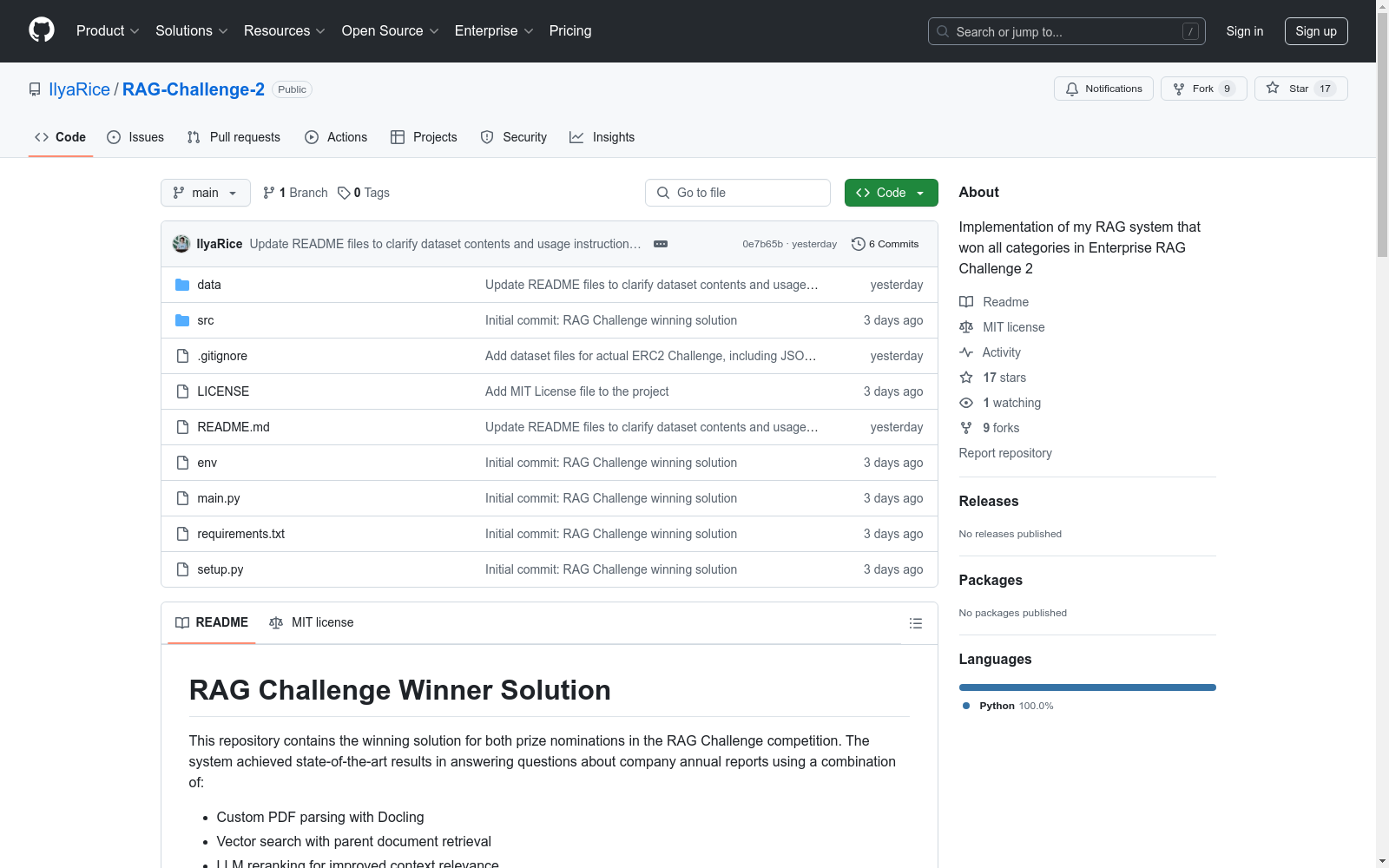Open the RAG-Challenge-2 repository name link
Viewport: 1389px width, 868px height.
click(x=194, y=89)
